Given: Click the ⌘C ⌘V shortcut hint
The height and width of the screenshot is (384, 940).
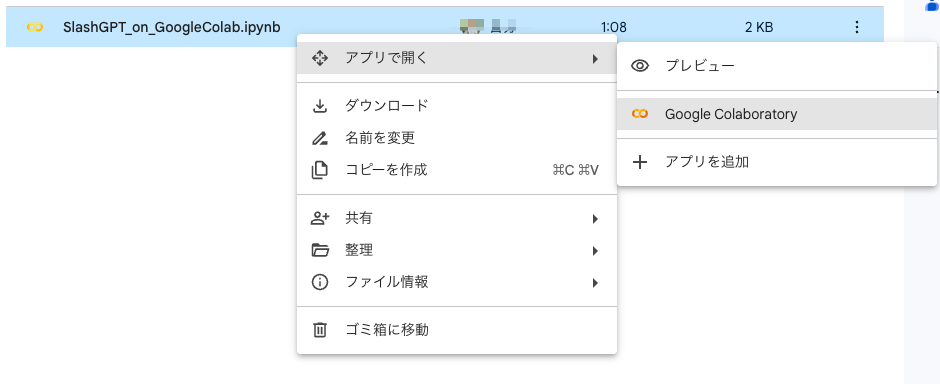Looking at the screenshot, I should pyautogui.click(x=575, y=171).
